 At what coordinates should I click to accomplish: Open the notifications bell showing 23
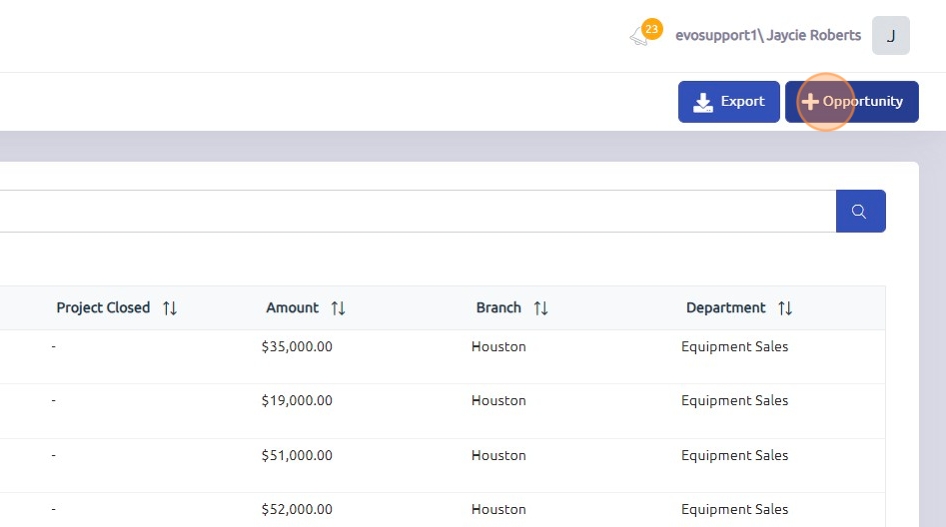[x=644, y=34]
